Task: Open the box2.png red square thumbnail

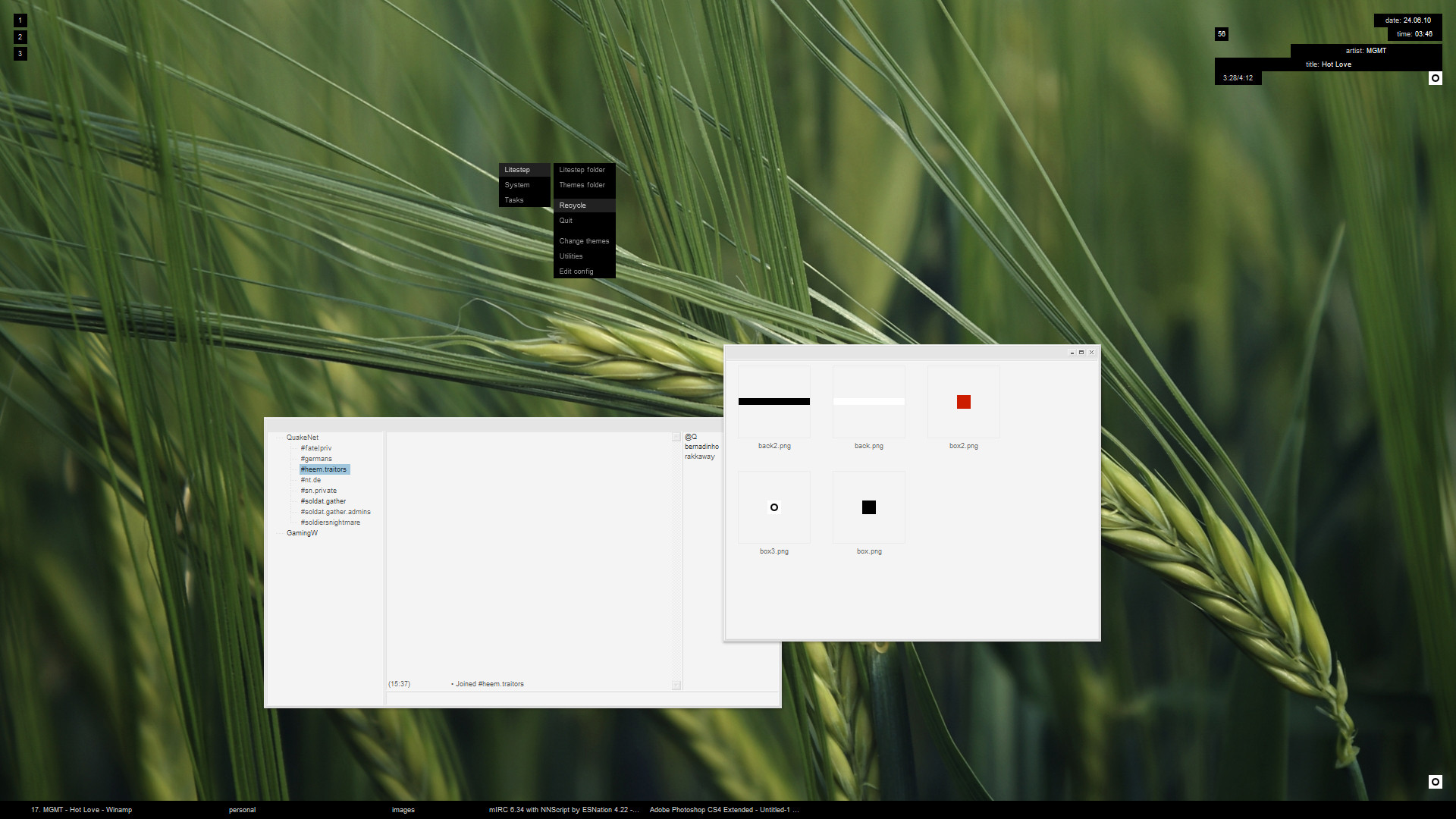Action: 963,402
